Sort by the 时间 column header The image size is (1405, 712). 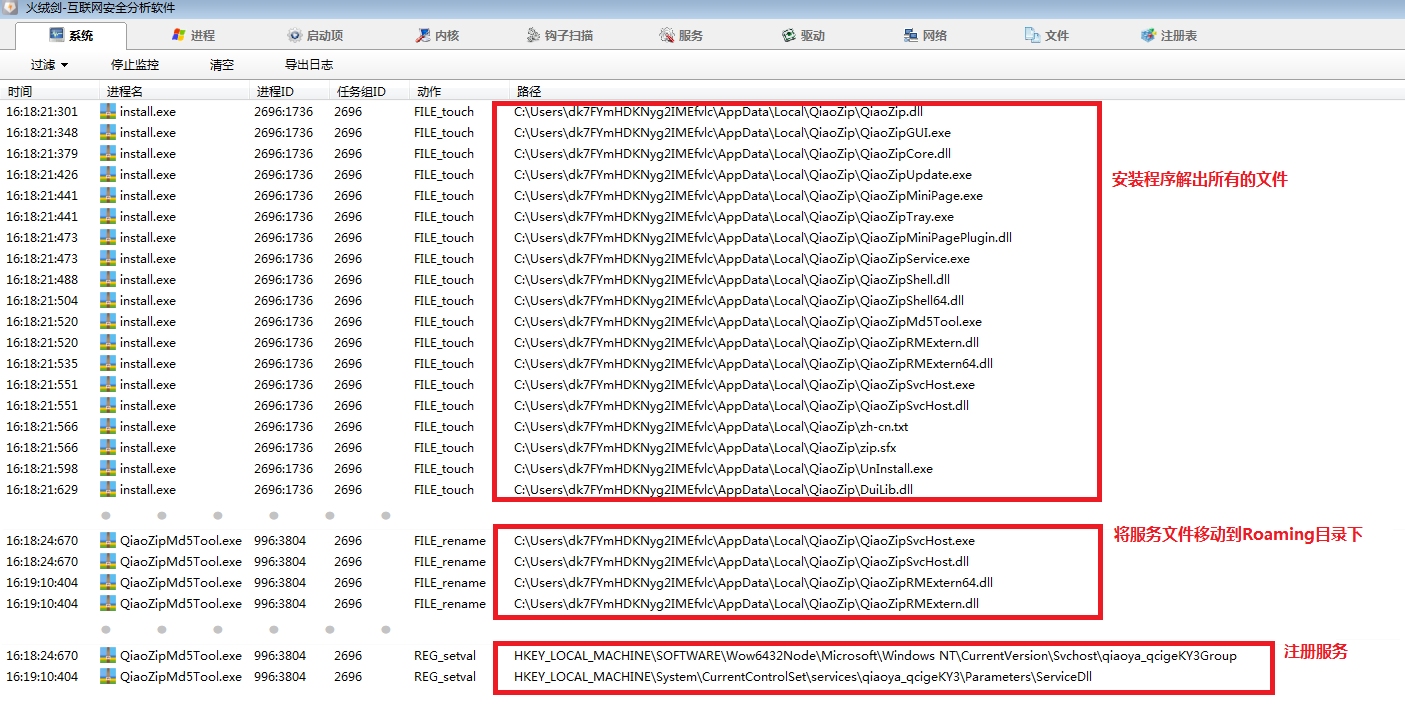(x=20, y=91)
